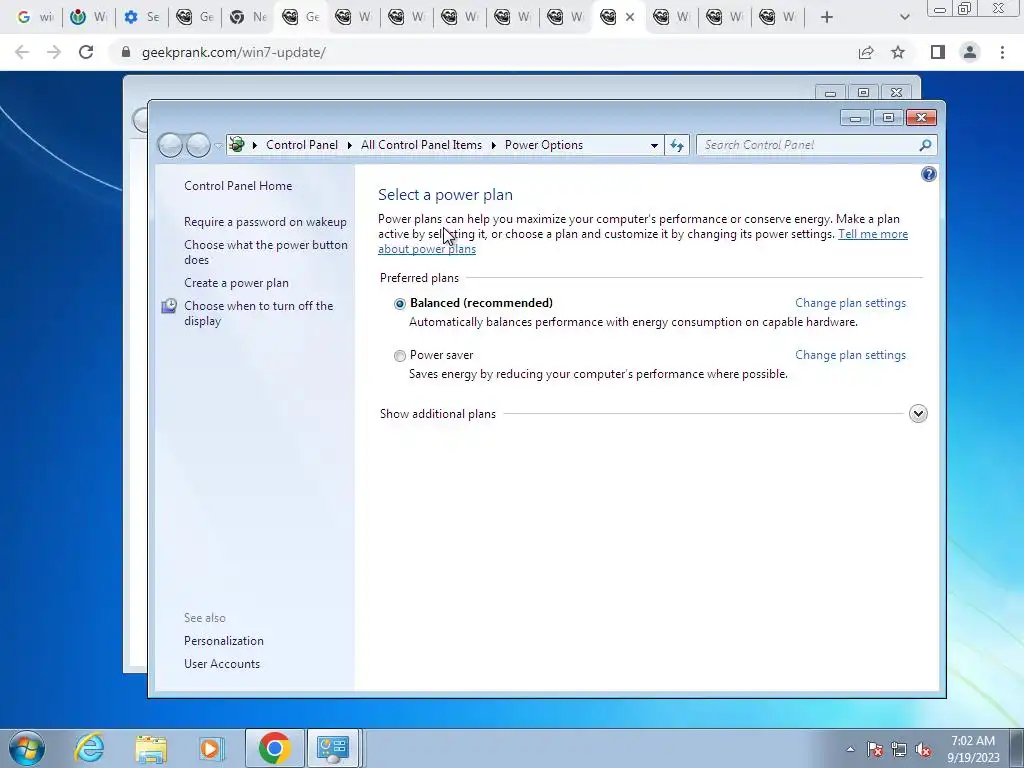Click the Show desktop strip

pos(1017,748)
